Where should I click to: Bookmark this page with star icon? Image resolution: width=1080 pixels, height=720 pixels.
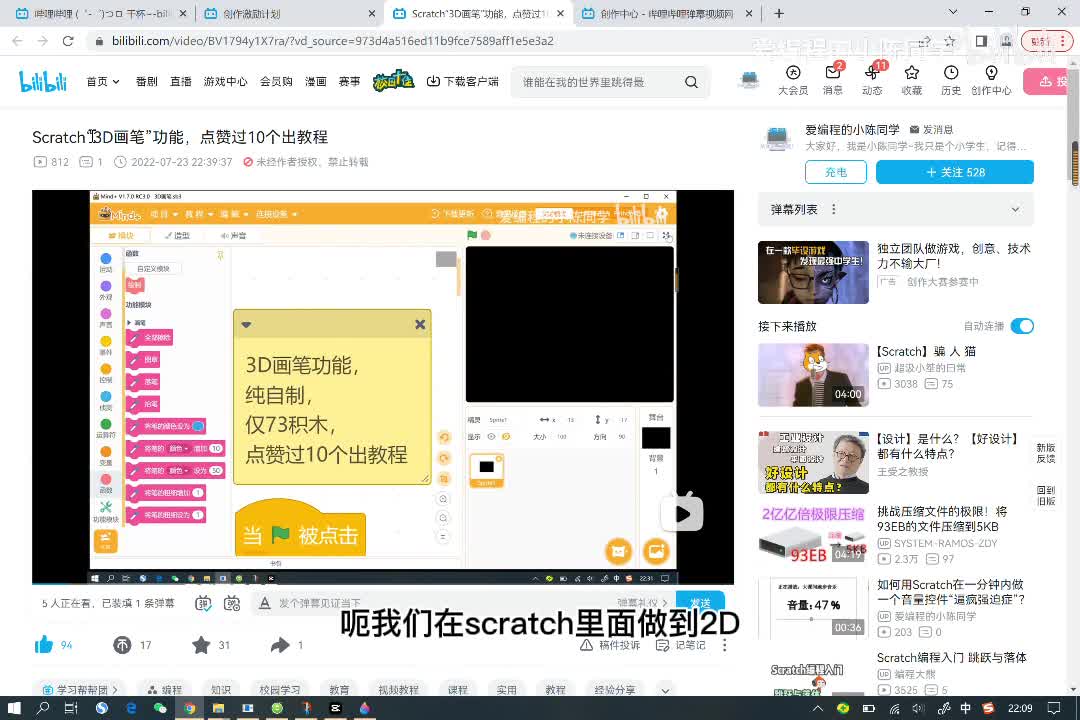(x=950, y=41)
